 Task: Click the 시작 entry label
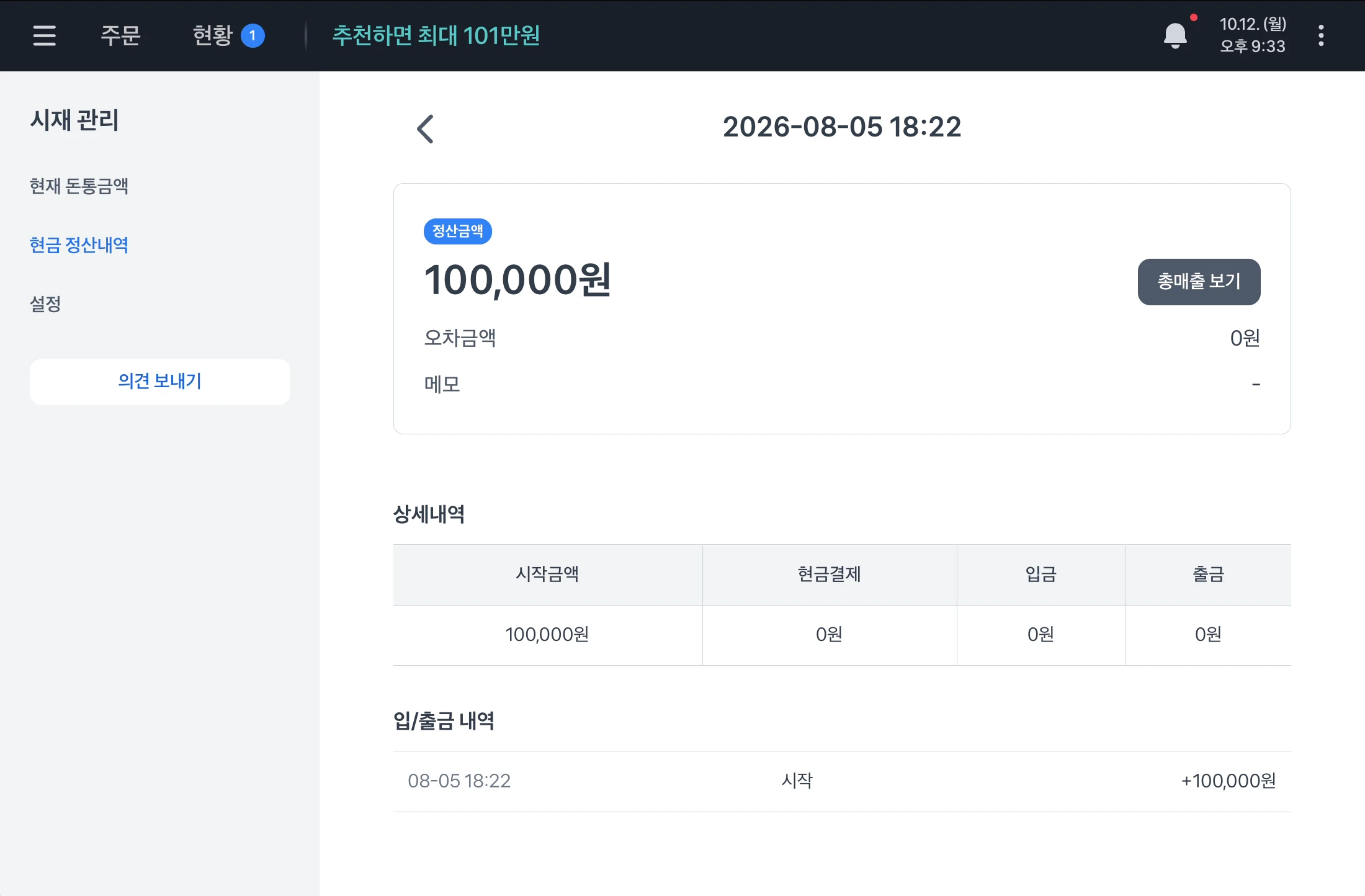click(797, 781)
